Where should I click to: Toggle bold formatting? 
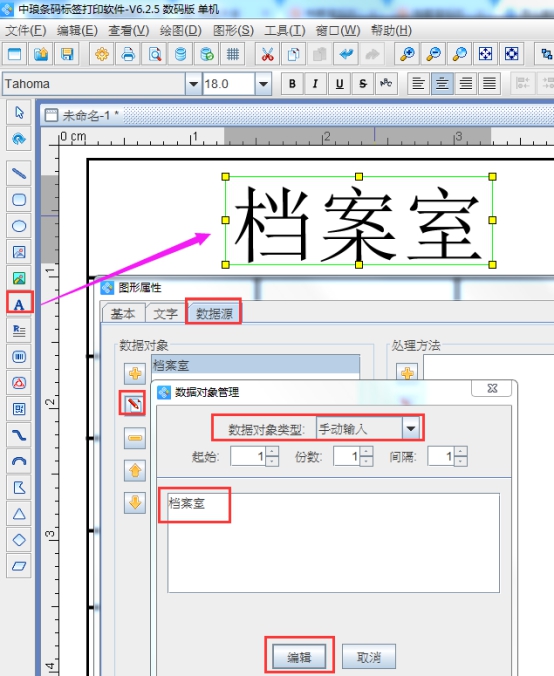pyautogui.click(x=292, y=84)
